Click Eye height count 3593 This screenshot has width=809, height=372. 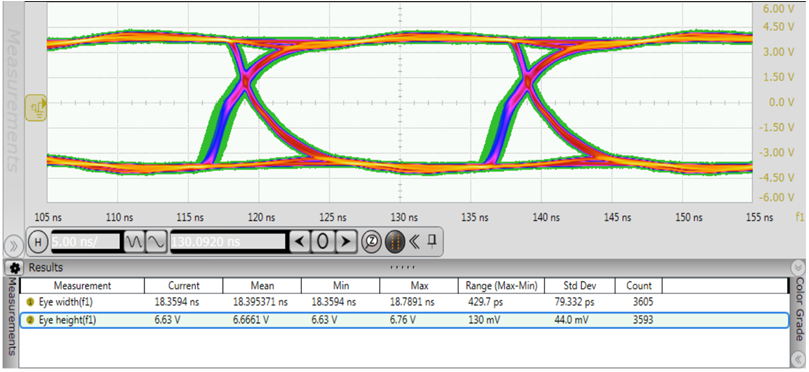pos(643,320)
